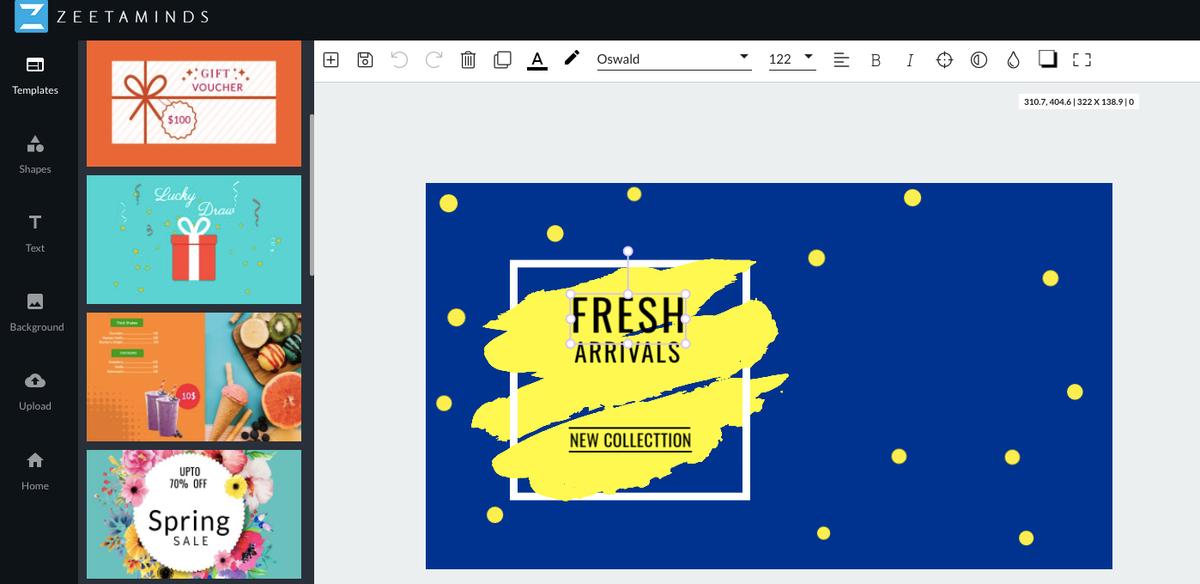Screen dimensions: 1200x584
Task: Expand the font size 122 dropdown
Action: (x=791, y=59)
